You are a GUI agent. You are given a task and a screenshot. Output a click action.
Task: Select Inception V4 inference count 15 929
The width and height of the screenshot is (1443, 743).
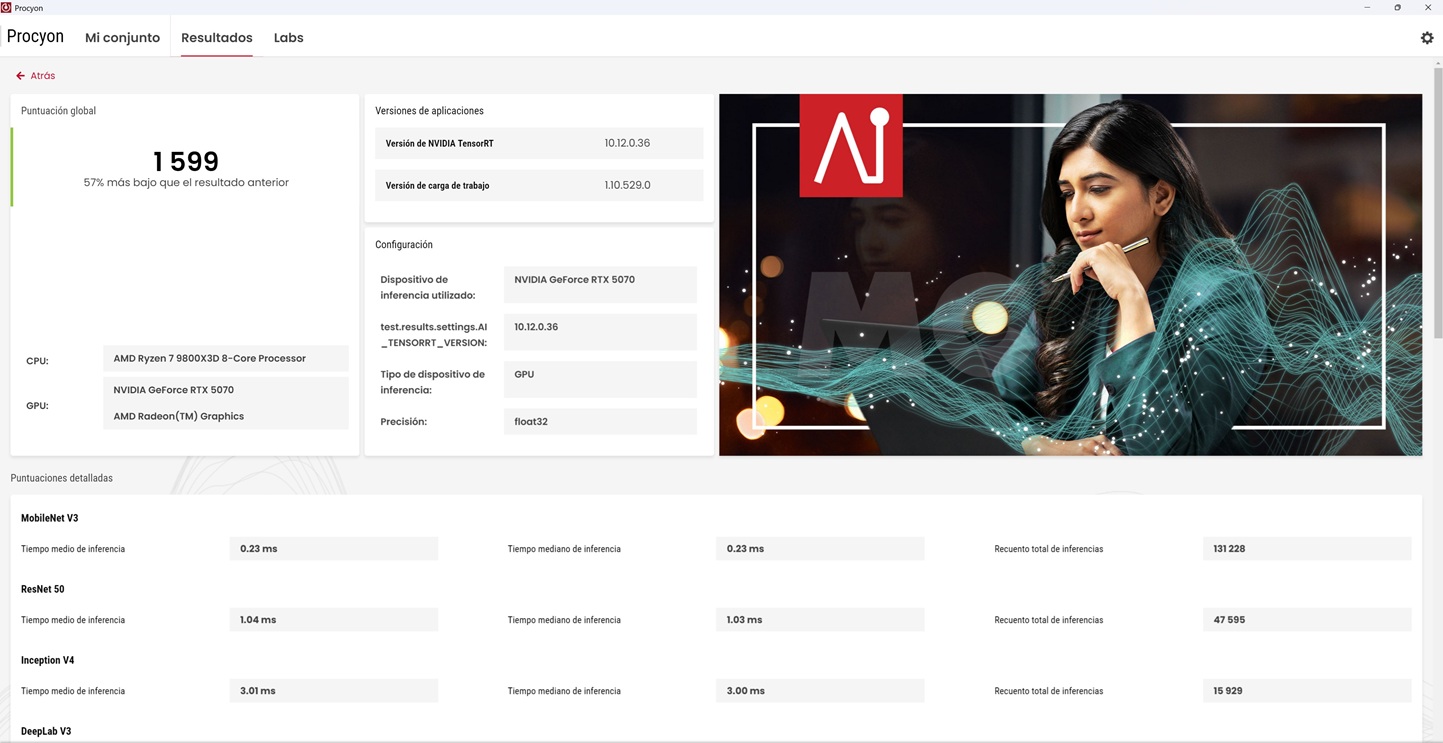(x=1307, y=691)
